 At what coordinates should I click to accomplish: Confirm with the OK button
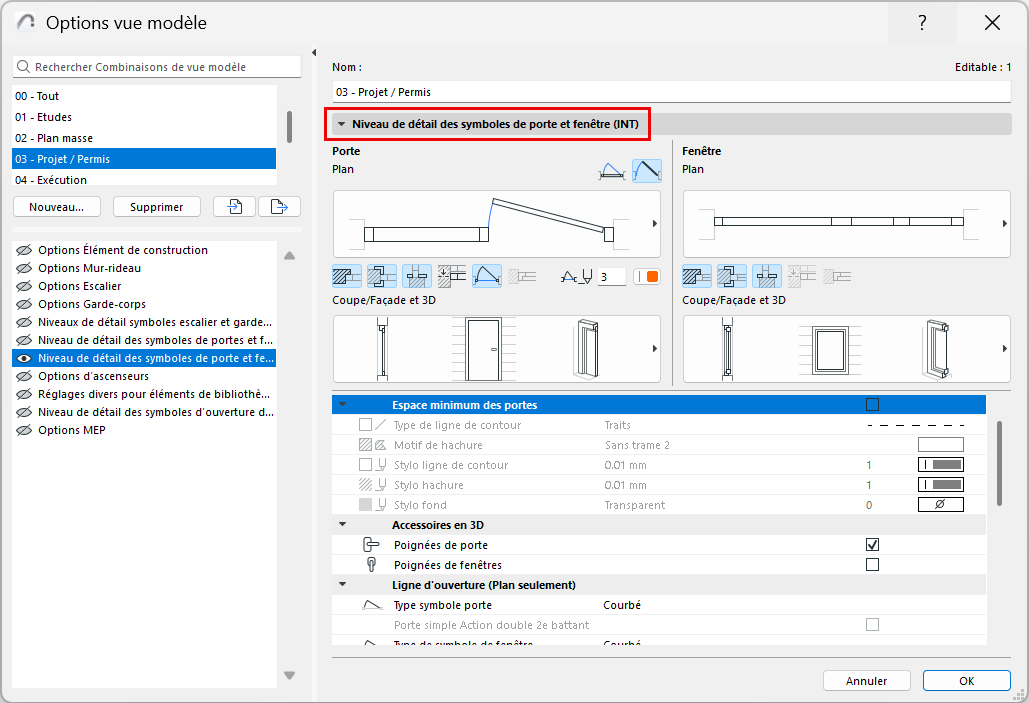(x=966, y=681)
